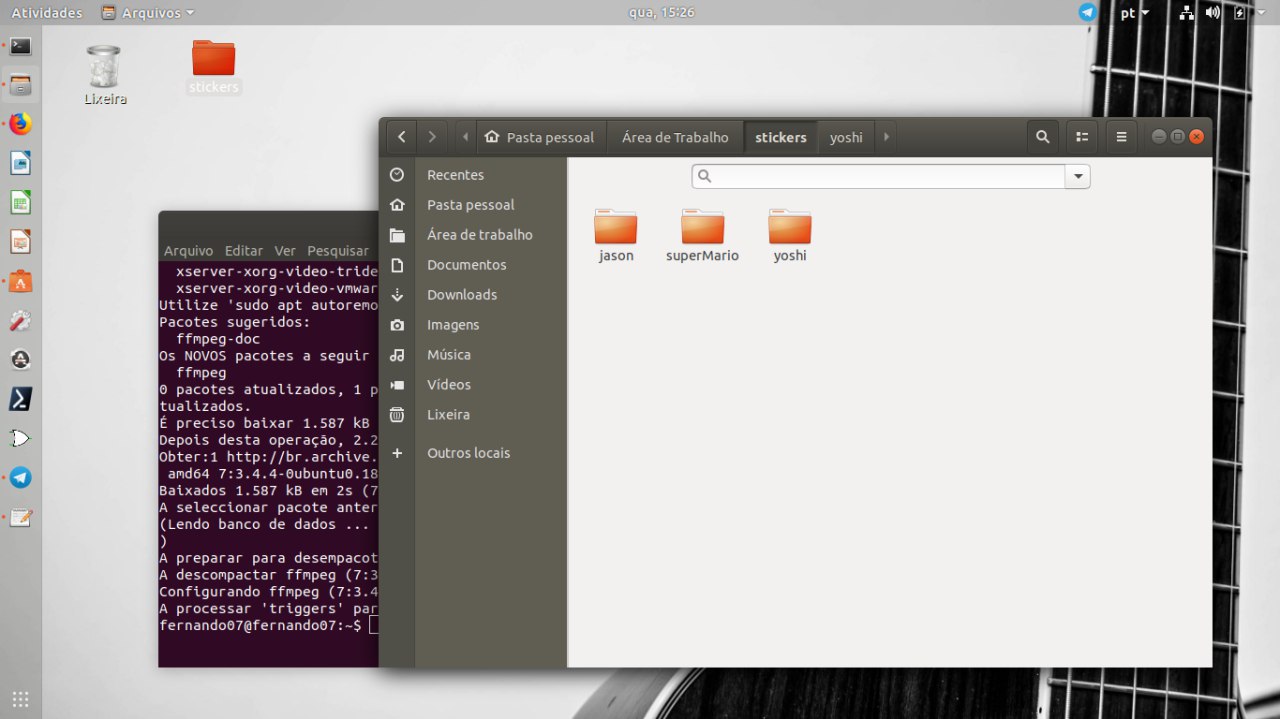The height and width of the screenshot is (719, 1280).
Task: Toggle the list/grid view button
Action: 1082,137
